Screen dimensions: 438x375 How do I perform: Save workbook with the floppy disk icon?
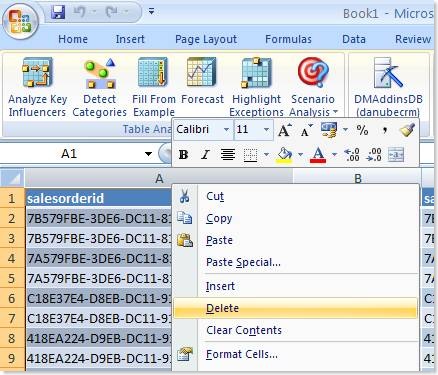coord(58,12)
